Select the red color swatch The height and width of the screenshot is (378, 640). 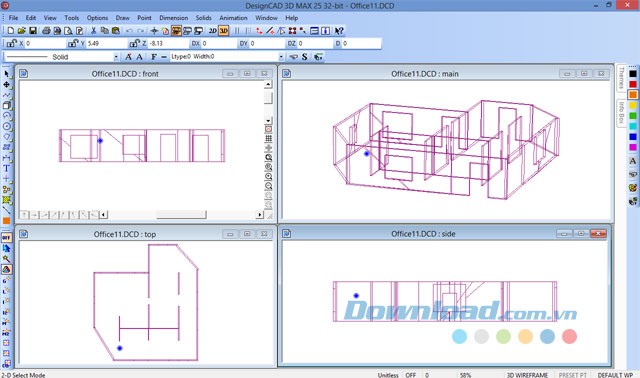coord(633,84)
